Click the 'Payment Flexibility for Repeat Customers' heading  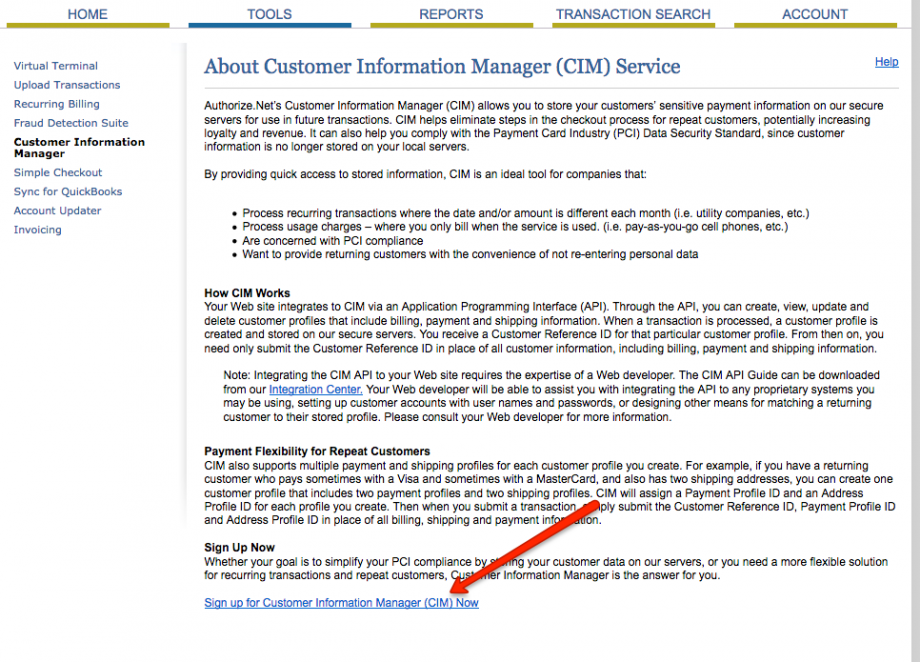coord(317,451)
